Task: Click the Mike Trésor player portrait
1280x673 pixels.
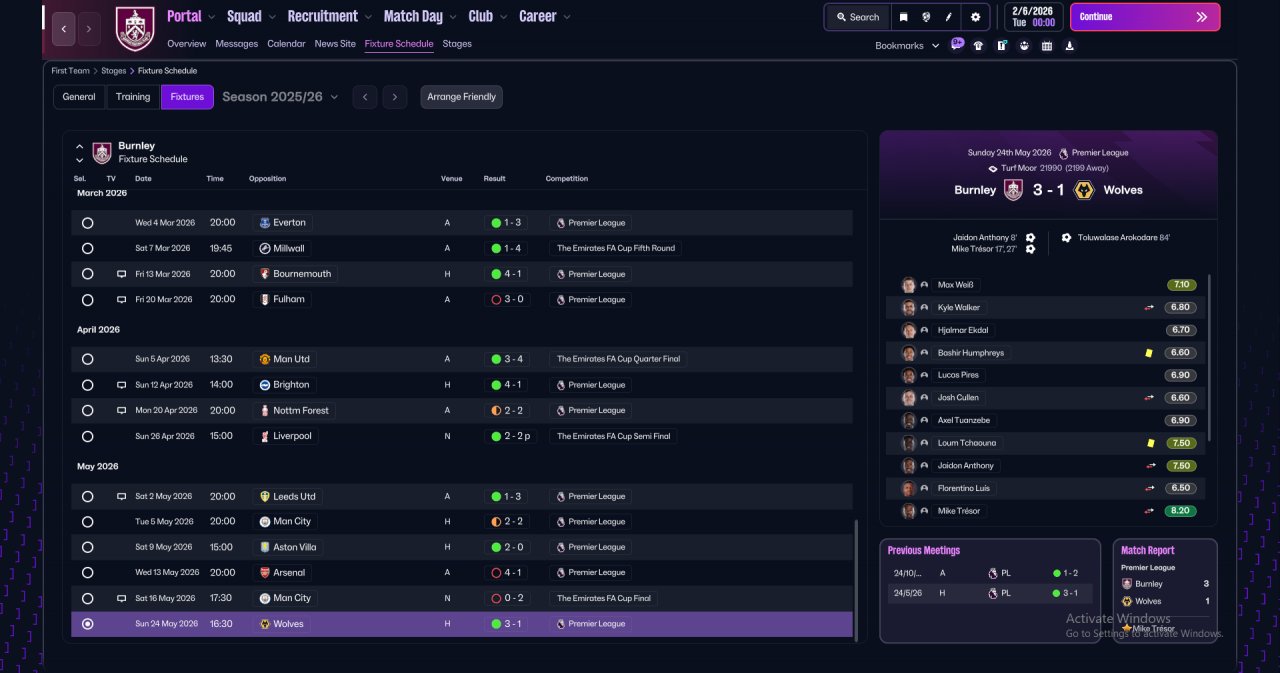Action: click(908, 511)
